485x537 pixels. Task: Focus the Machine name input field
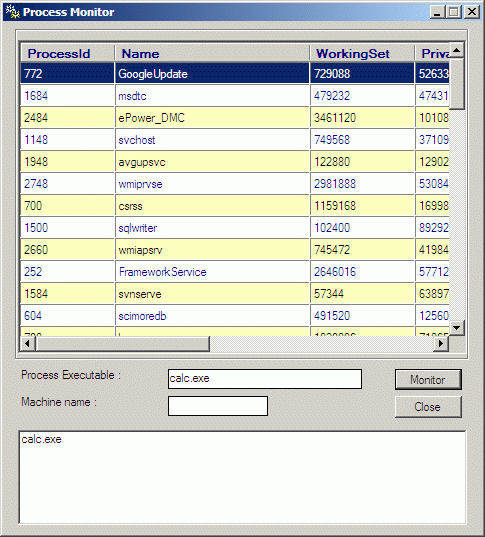click(x=218, y=406)
